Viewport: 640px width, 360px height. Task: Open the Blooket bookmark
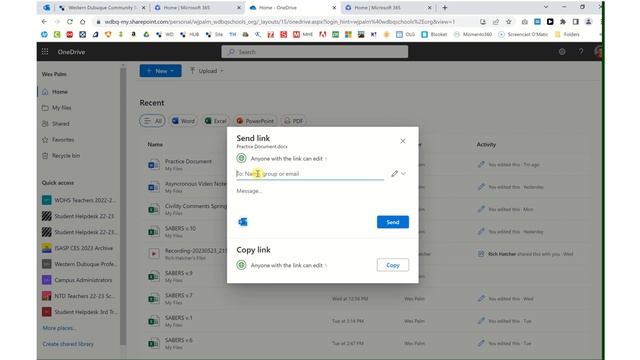tap(434, 34)
